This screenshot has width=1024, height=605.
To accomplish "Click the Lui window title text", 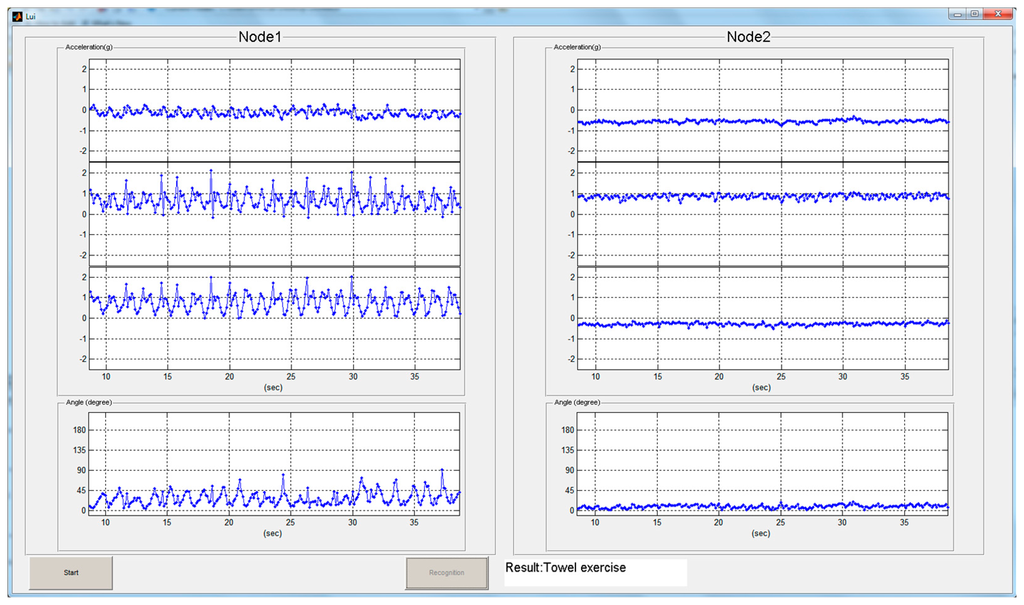I will 32,17.
